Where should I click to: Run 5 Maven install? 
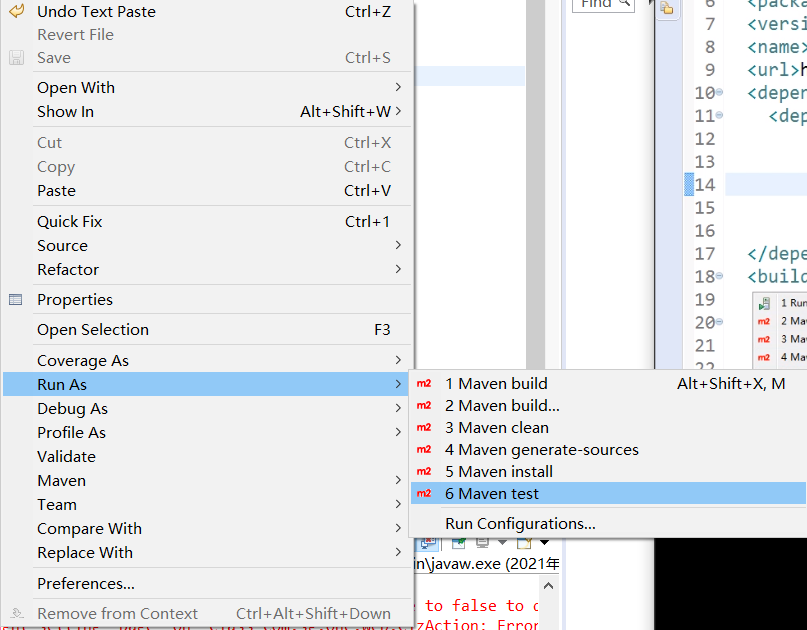point(608,471)
